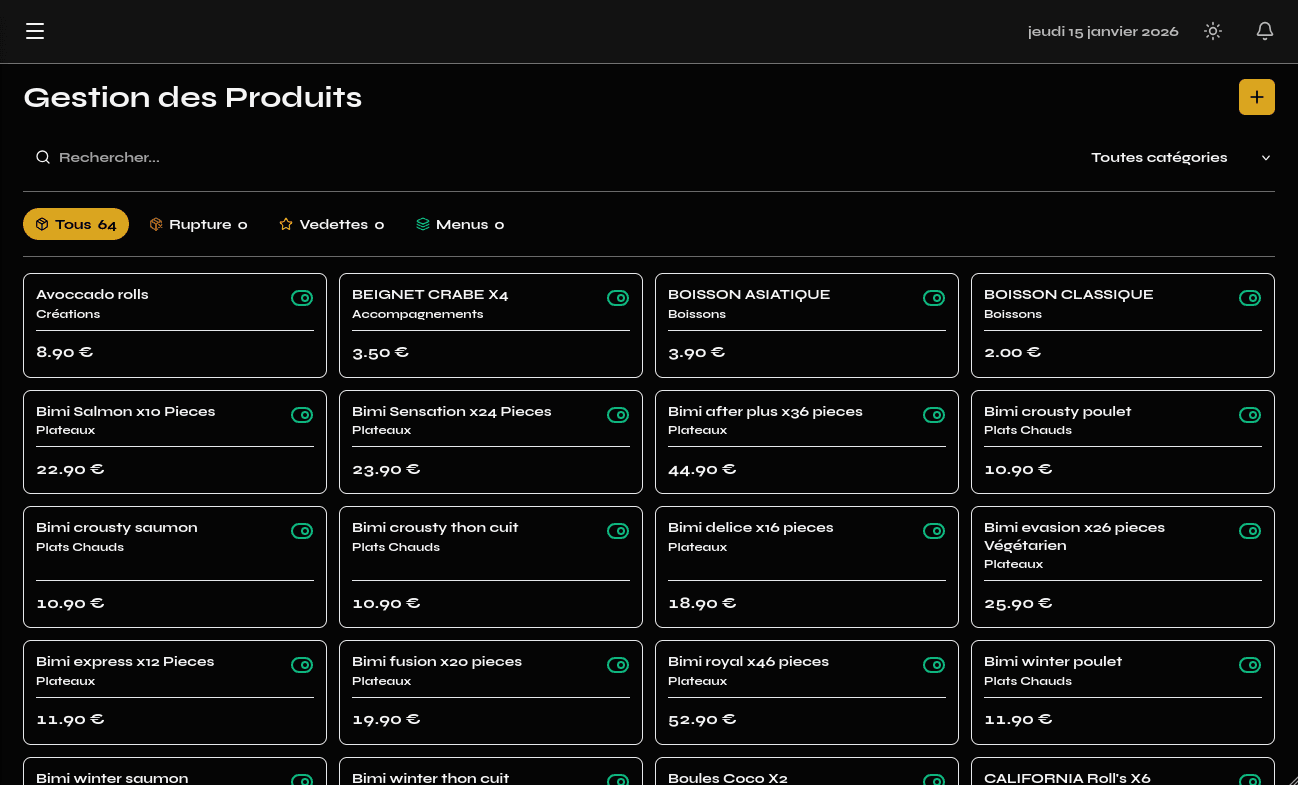The height and width of the screenshot is (785, 1298).
Task: Select the Tous 64 filter button
Action: (75, 224)
